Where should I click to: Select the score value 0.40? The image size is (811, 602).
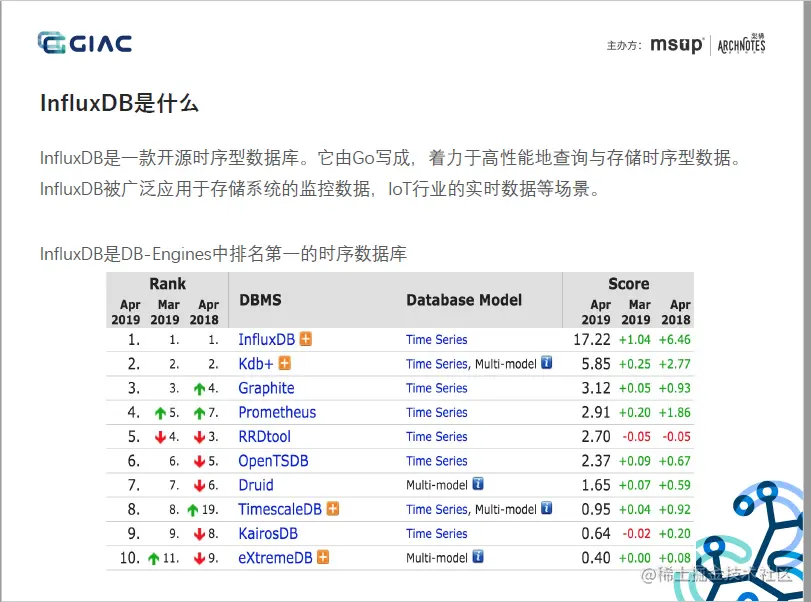click(x=596, y=558)
